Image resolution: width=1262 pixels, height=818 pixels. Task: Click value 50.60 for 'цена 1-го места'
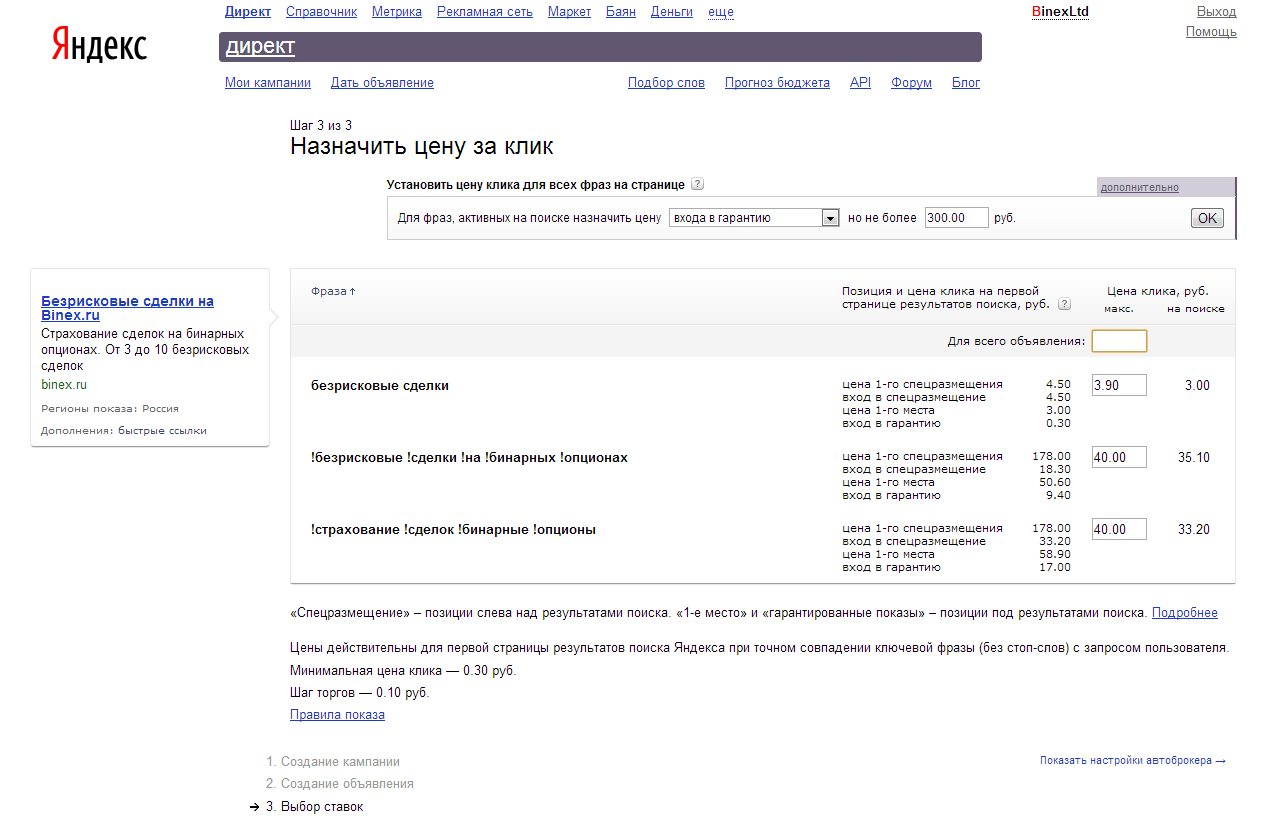tap(1055, 482)
